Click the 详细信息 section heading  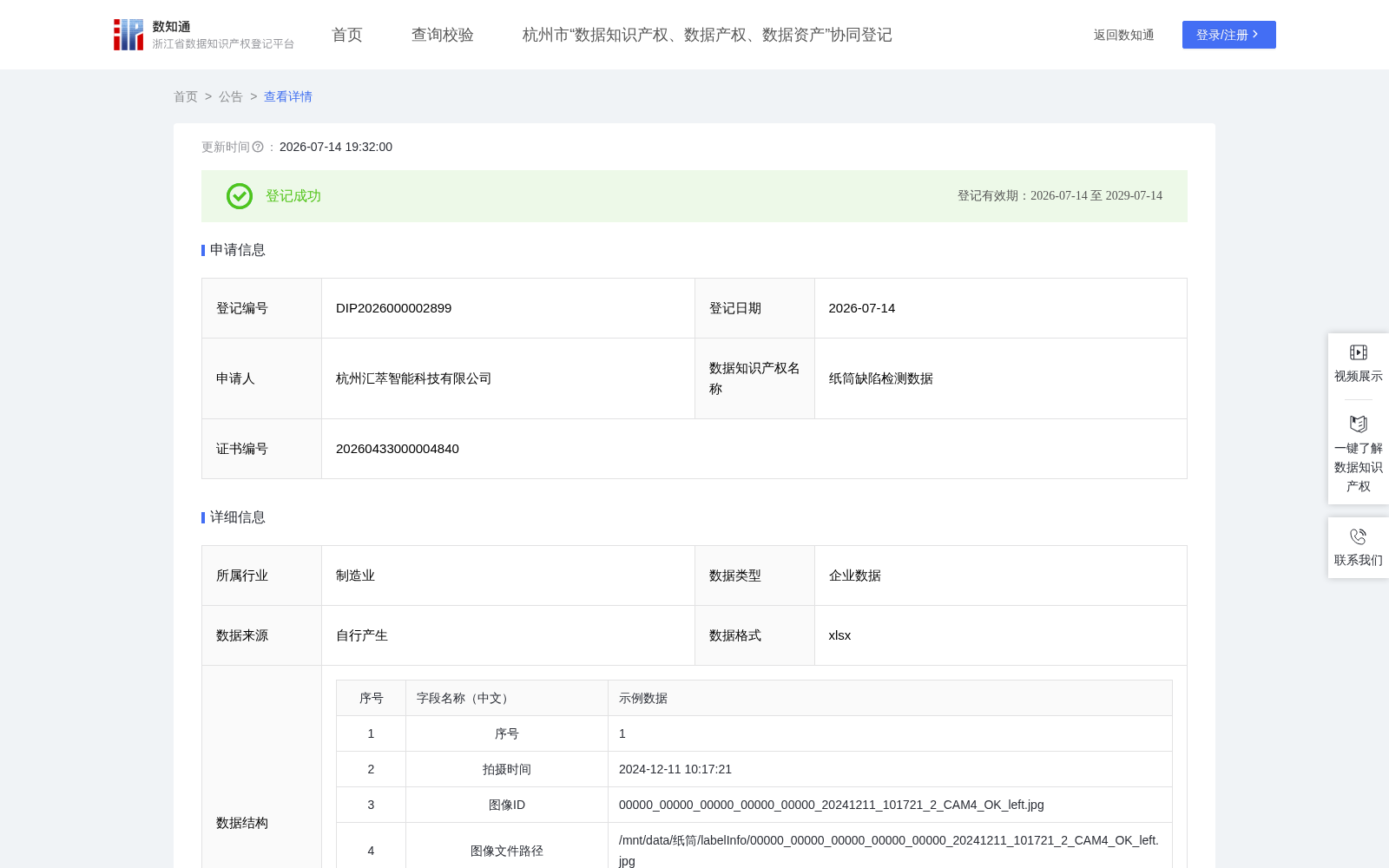tap(238, 517)
